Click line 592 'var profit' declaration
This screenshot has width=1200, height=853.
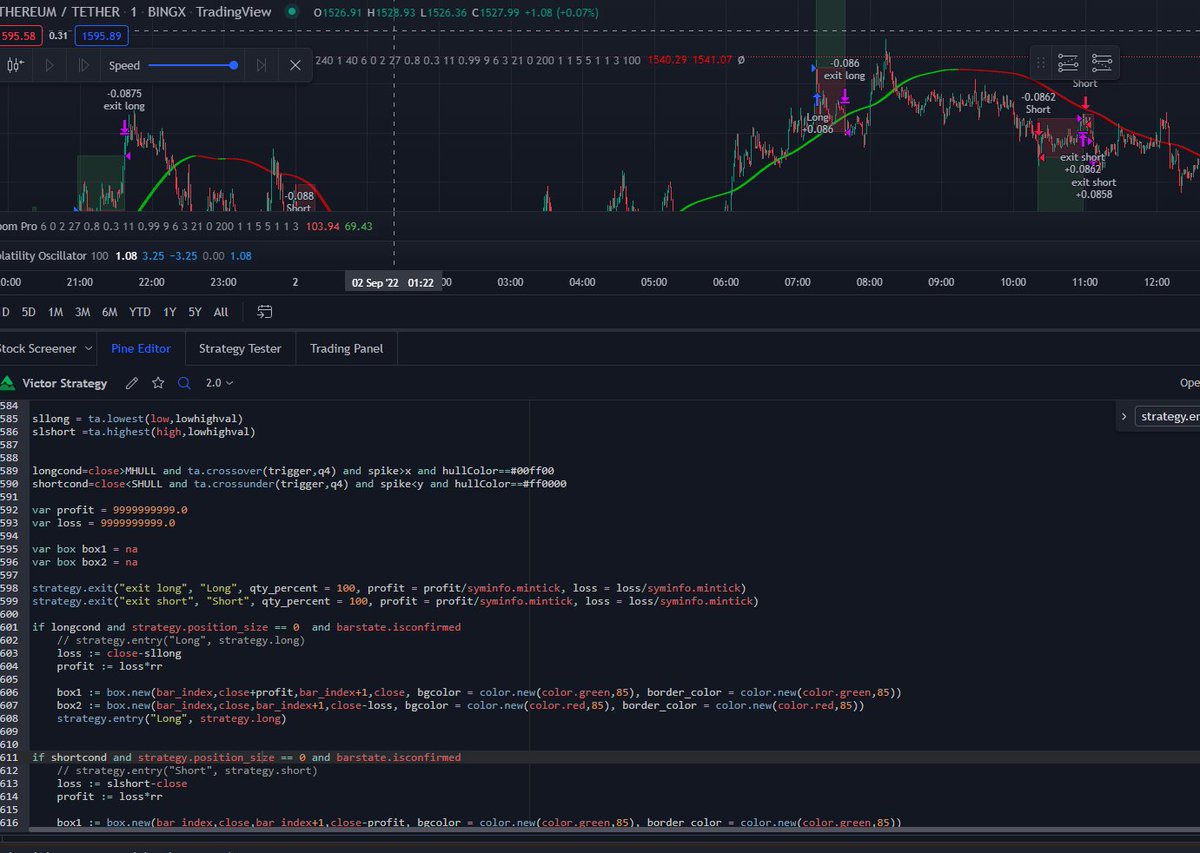click(110, 509)
